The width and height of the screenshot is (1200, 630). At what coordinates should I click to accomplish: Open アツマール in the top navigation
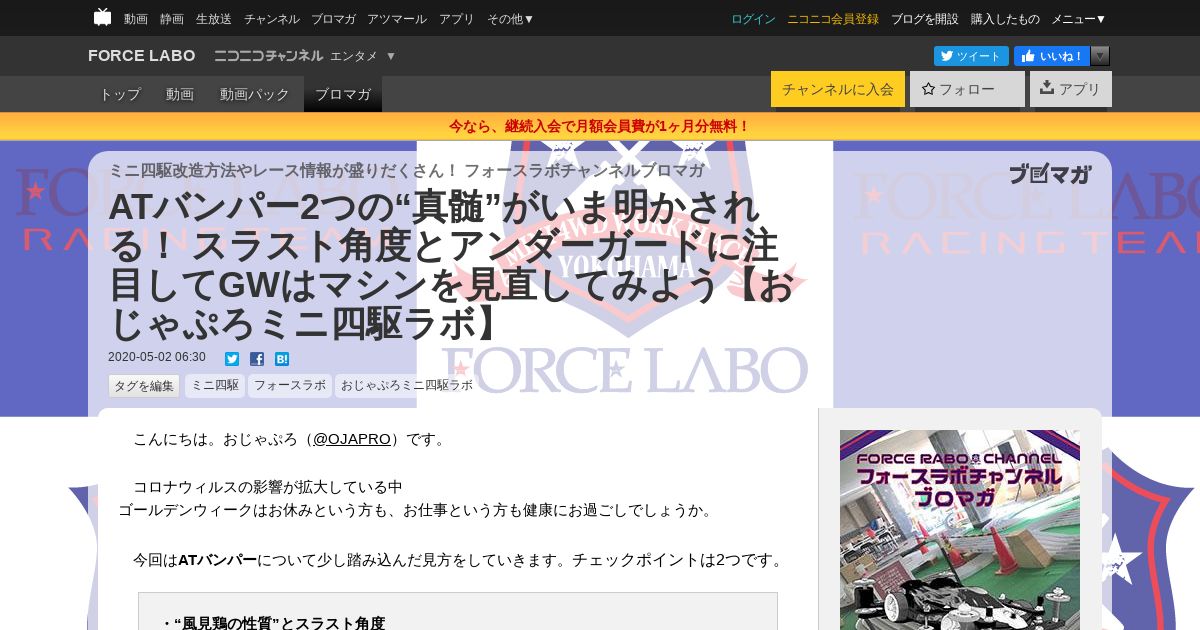[x=397, y=19]
